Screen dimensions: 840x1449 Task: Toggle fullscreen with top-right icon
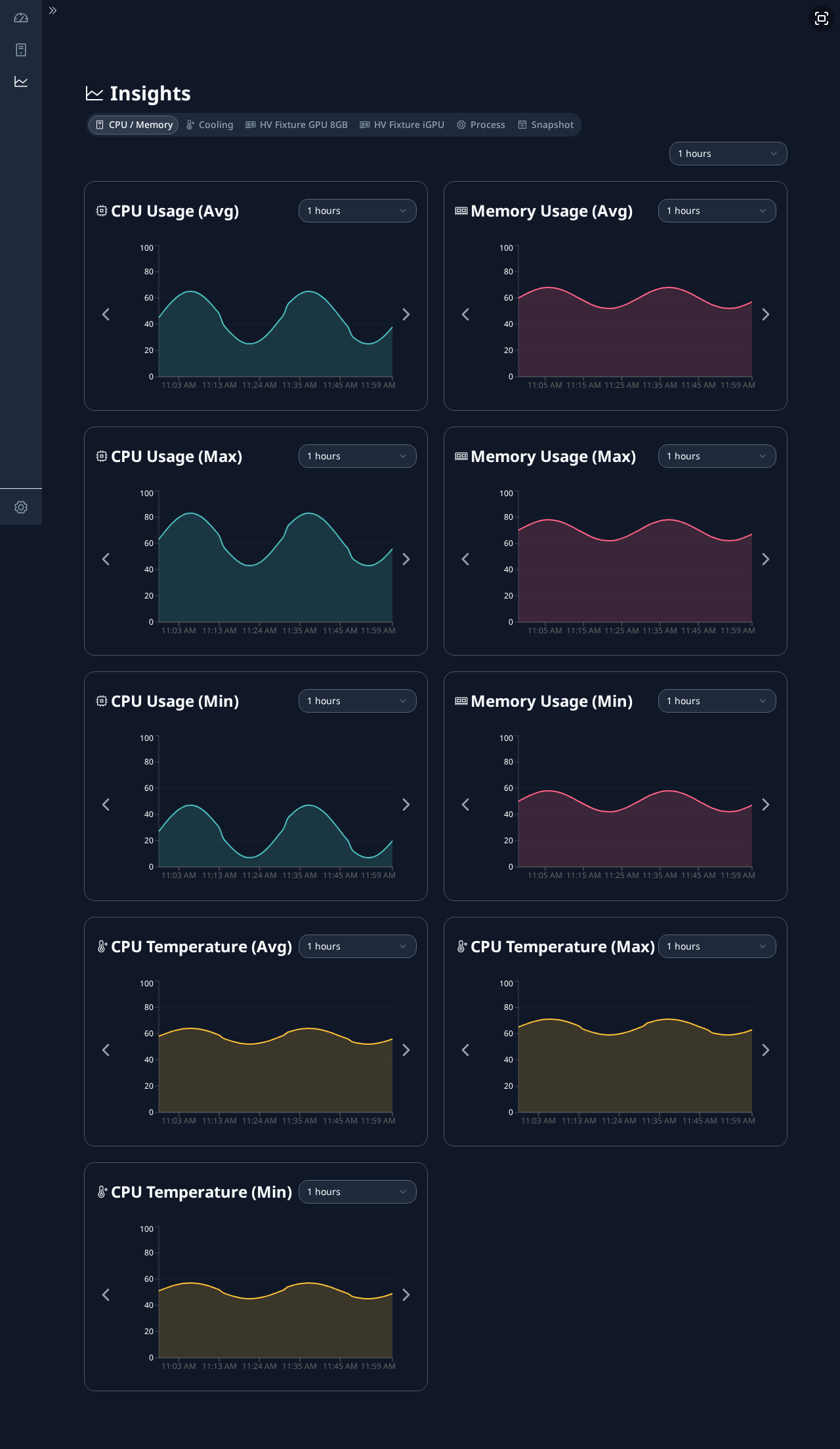coord(822,18)
